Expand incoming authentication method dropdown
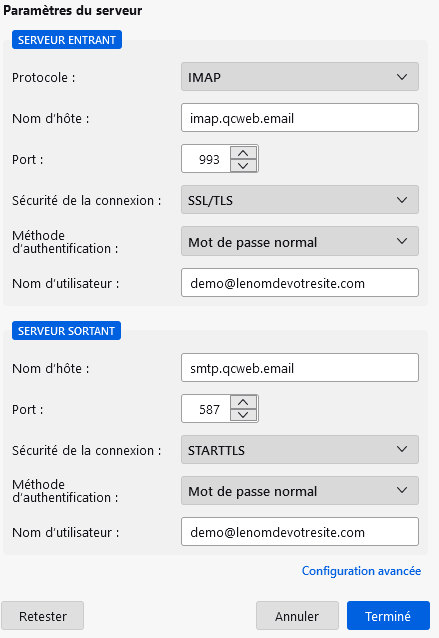Image resolution: width=439 pixels, height=638 pixels. (300, 241)
